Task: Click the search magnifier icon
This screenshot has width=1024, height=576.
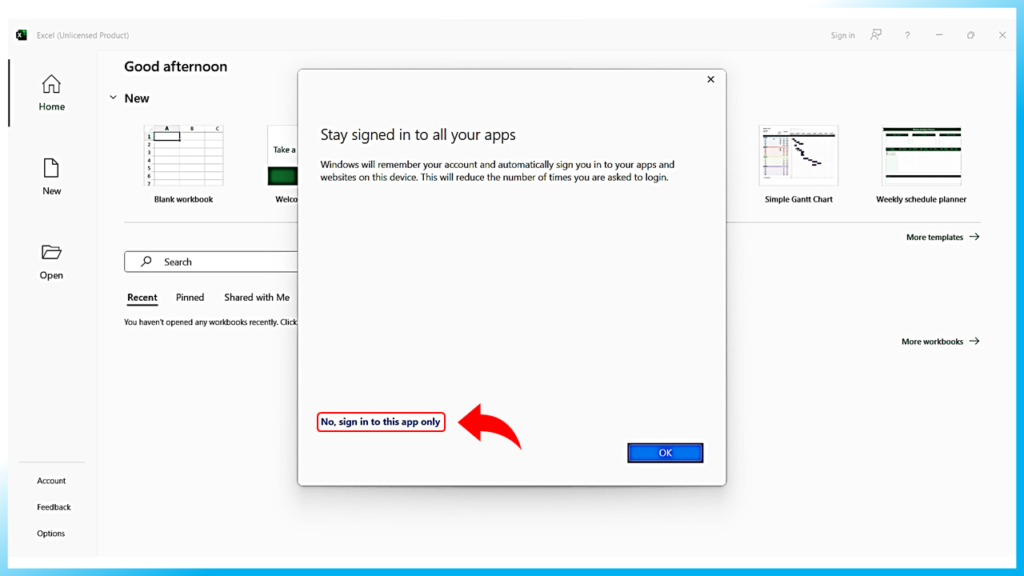Action: point(146,262)
